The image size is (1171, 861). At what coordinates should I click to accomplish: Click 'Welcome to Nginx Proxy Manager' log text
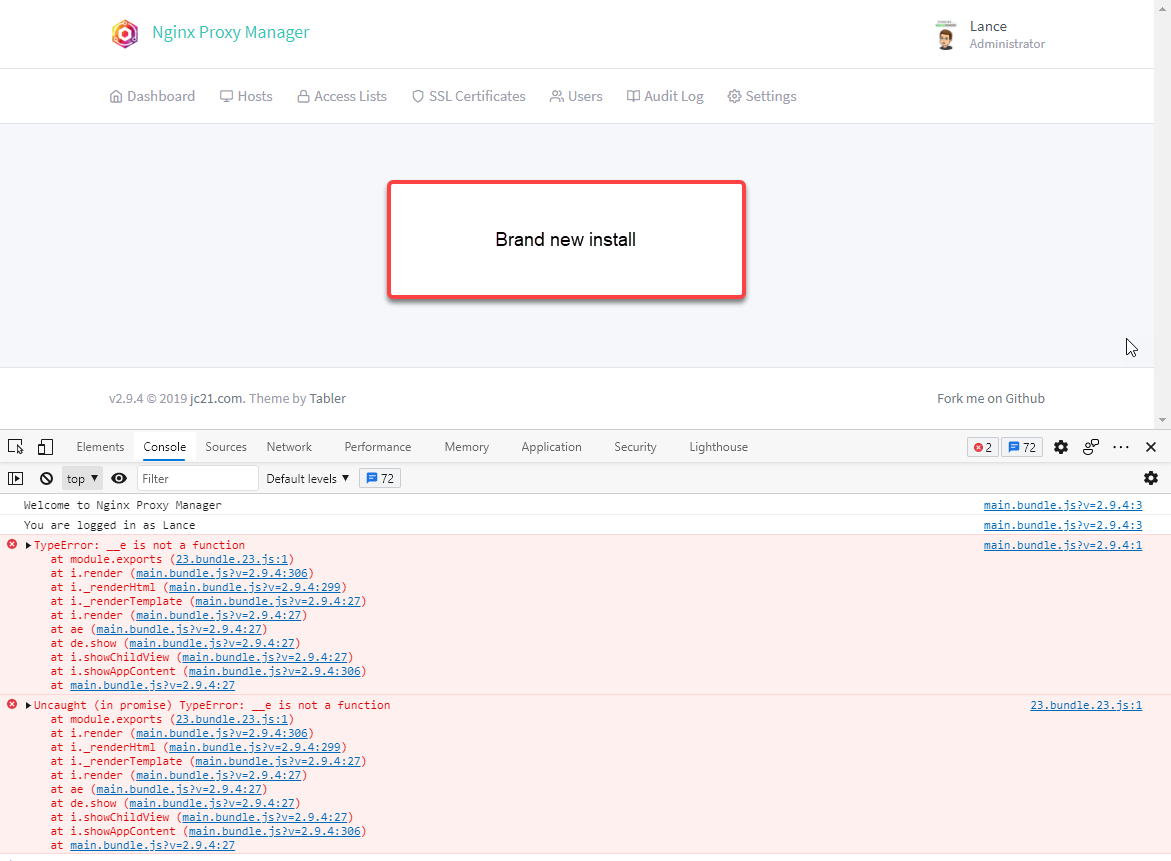click(x=122, y=506)
